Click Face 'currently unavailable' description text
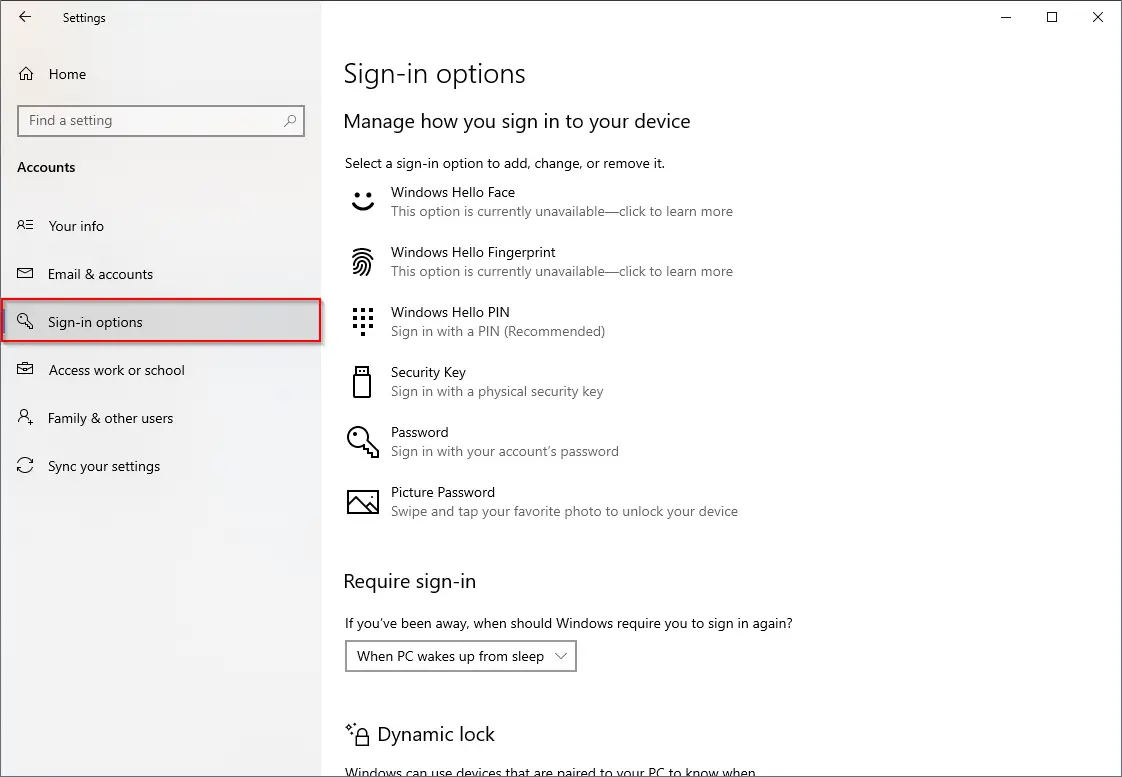The image size is (1122, 777). click(562, 211)
